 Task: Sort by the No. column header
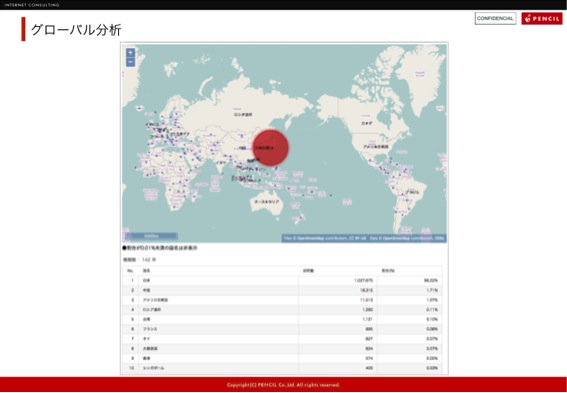point(130,270)
